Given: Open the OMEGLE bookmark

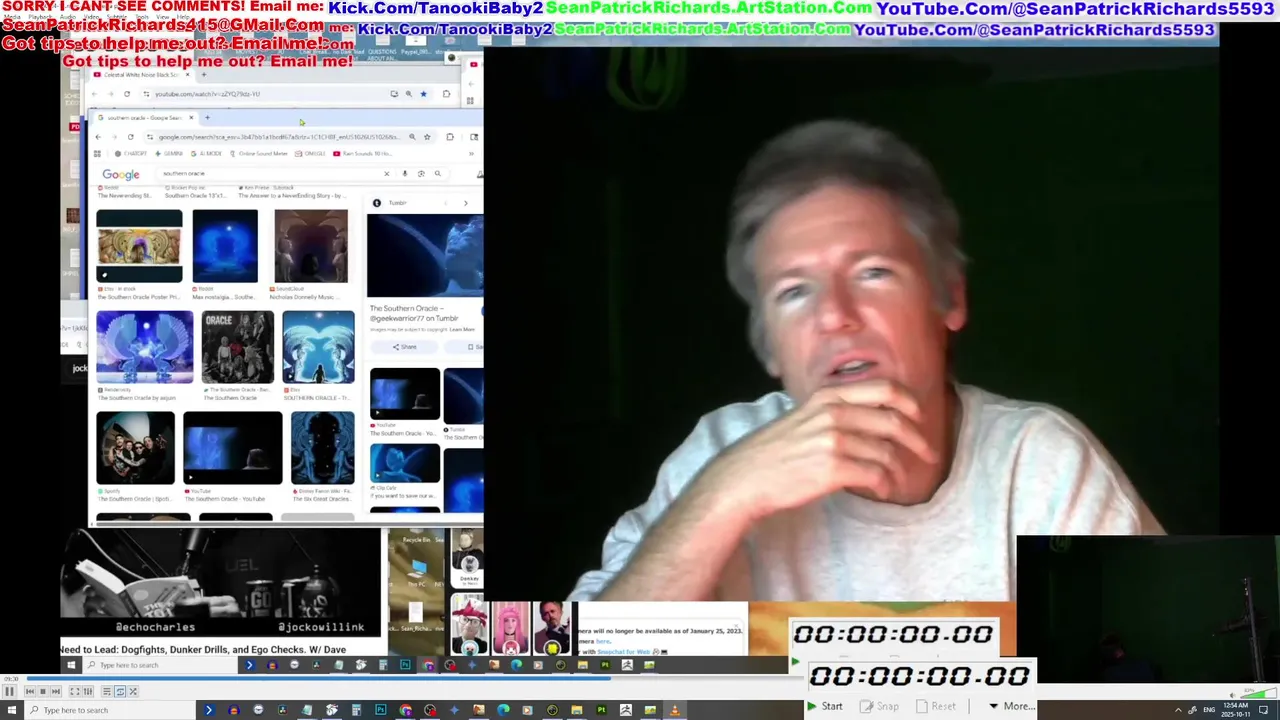Looking at the screenshot, I should 311,154.
